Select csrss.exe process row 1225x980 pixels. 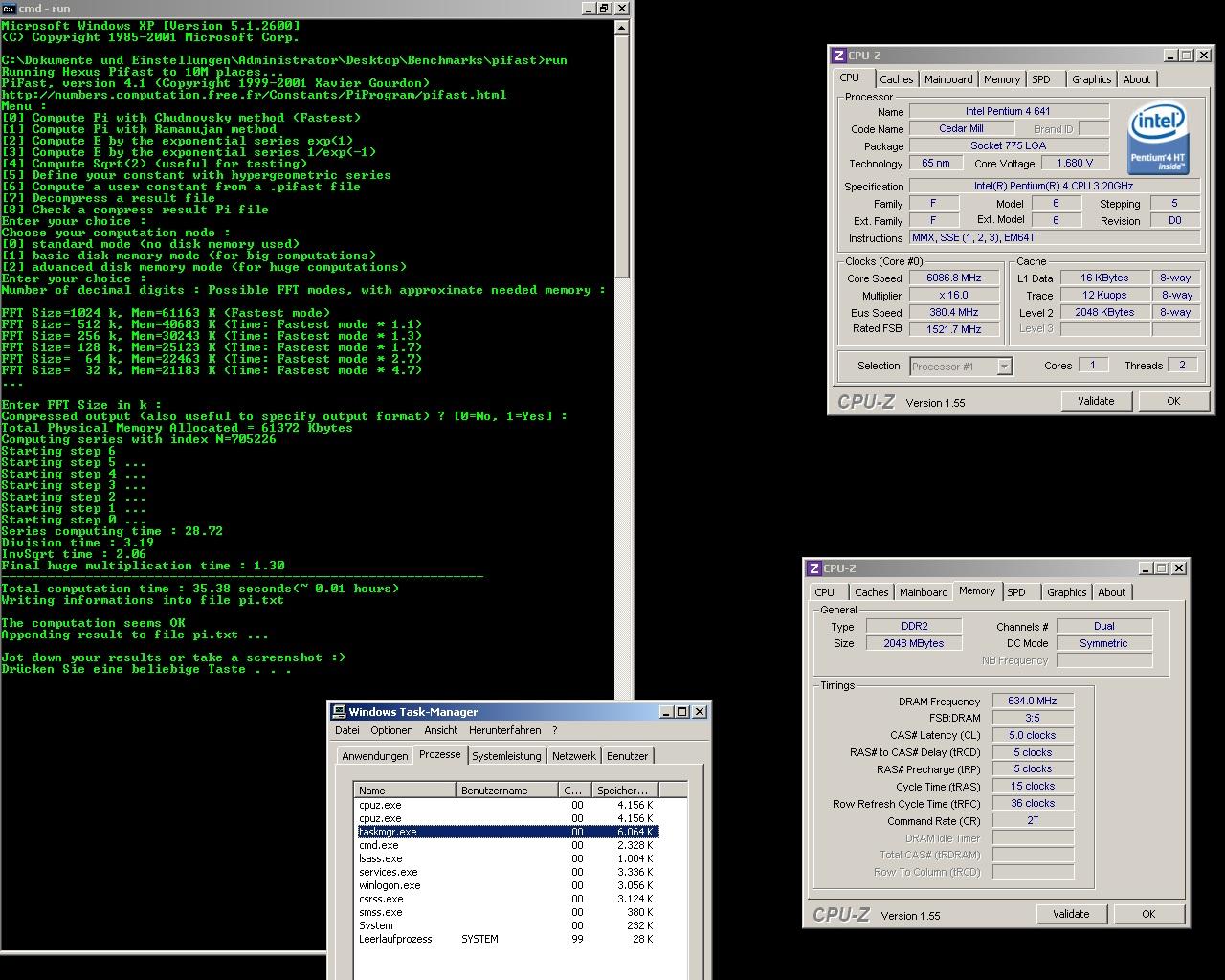point(506,899)
